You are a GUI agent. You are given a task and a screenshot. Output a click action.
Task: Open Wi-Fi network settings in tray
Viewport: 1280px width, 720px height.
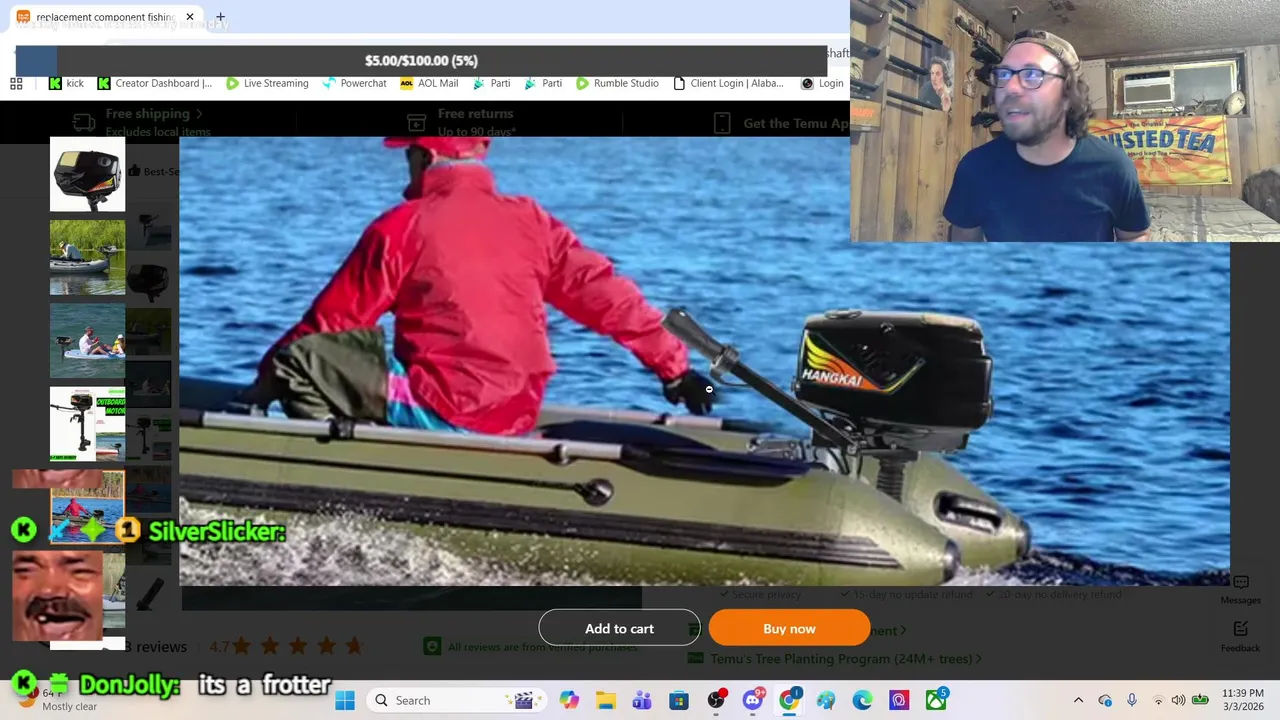coord(1158,700)
